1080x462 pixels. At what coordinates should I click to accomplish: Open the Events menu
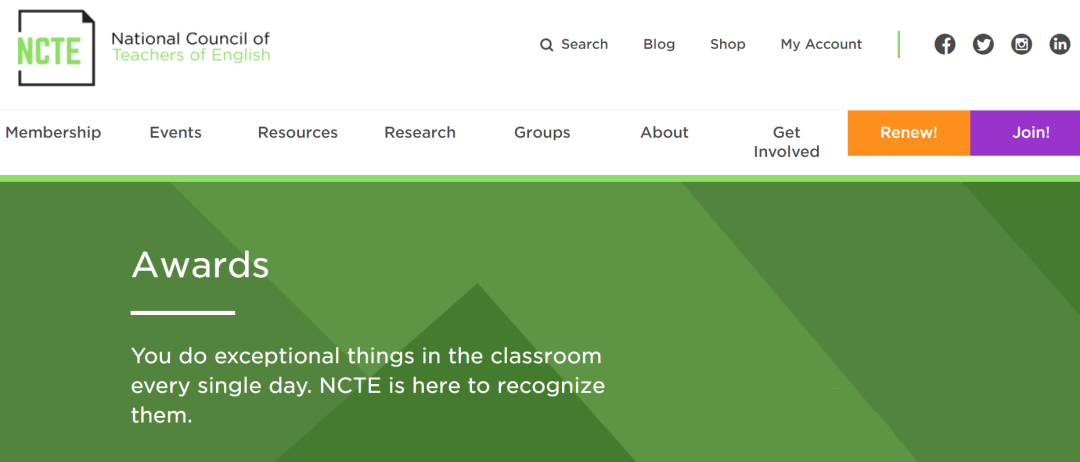click(175, 132)
